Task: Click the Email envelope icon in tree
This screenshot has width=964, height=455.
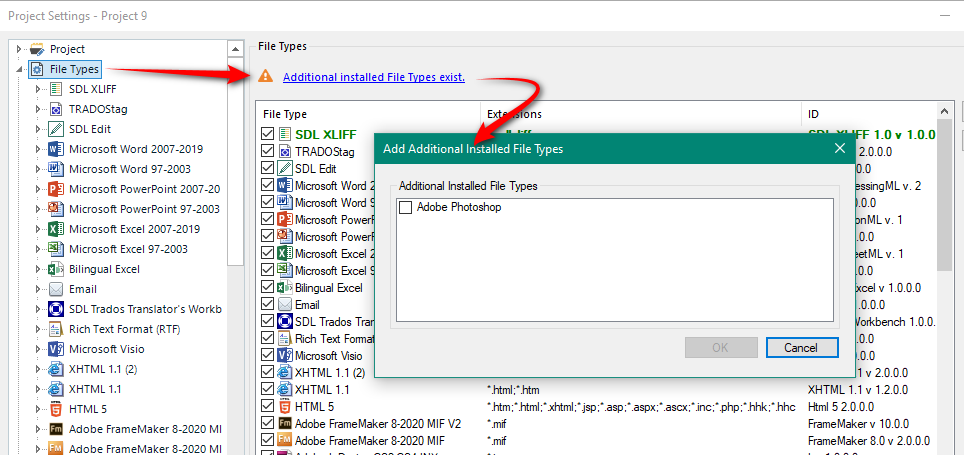Action: (56, 289)
